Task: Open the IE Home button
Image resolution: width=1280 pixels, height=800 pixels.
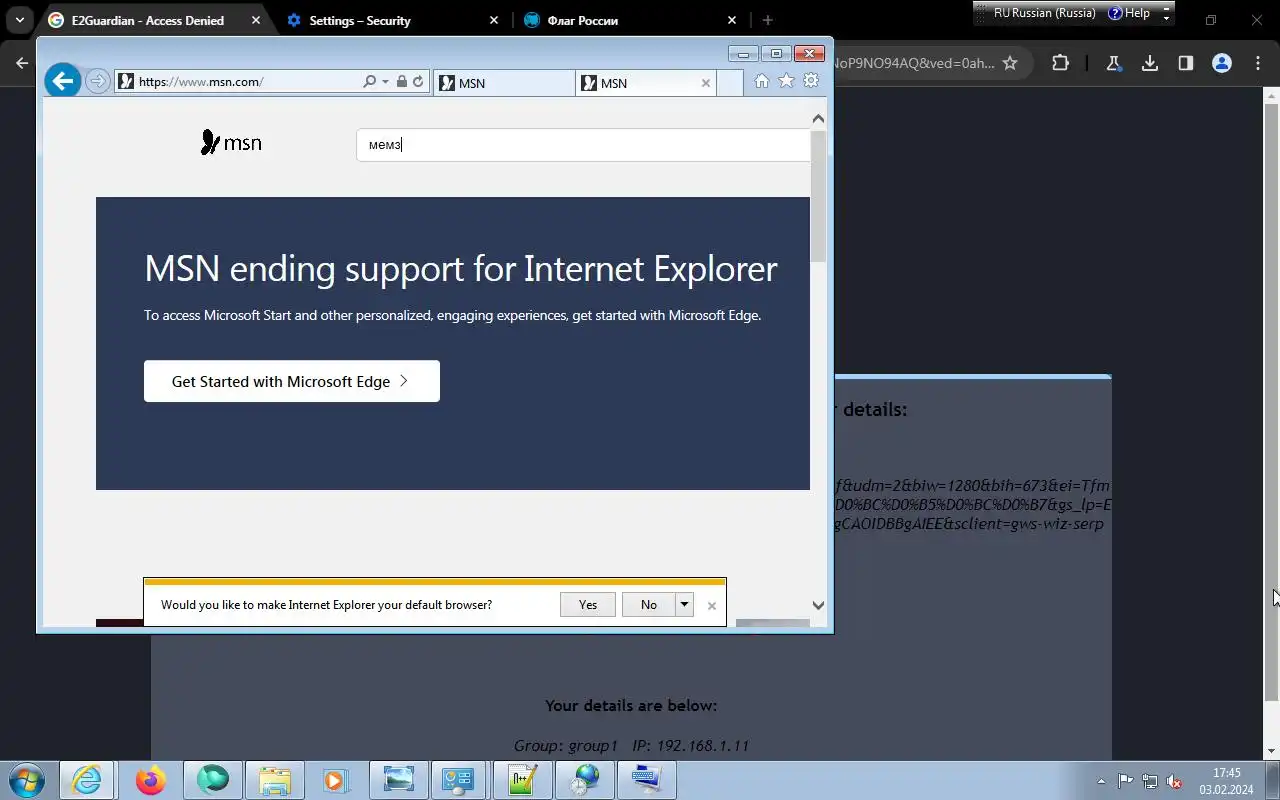Action: pos(762,81)
